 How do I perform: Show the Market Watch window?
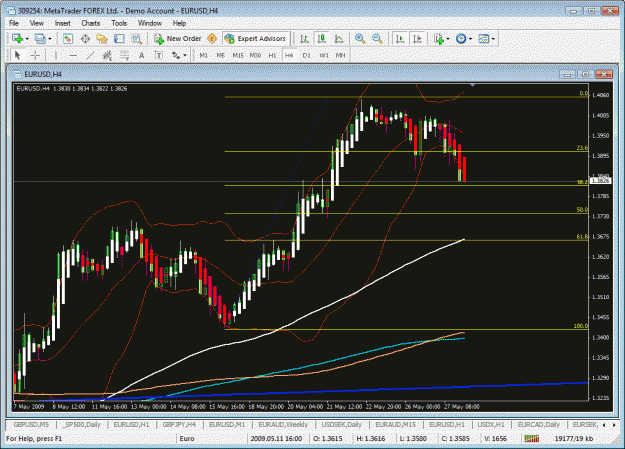coord(68,39)
